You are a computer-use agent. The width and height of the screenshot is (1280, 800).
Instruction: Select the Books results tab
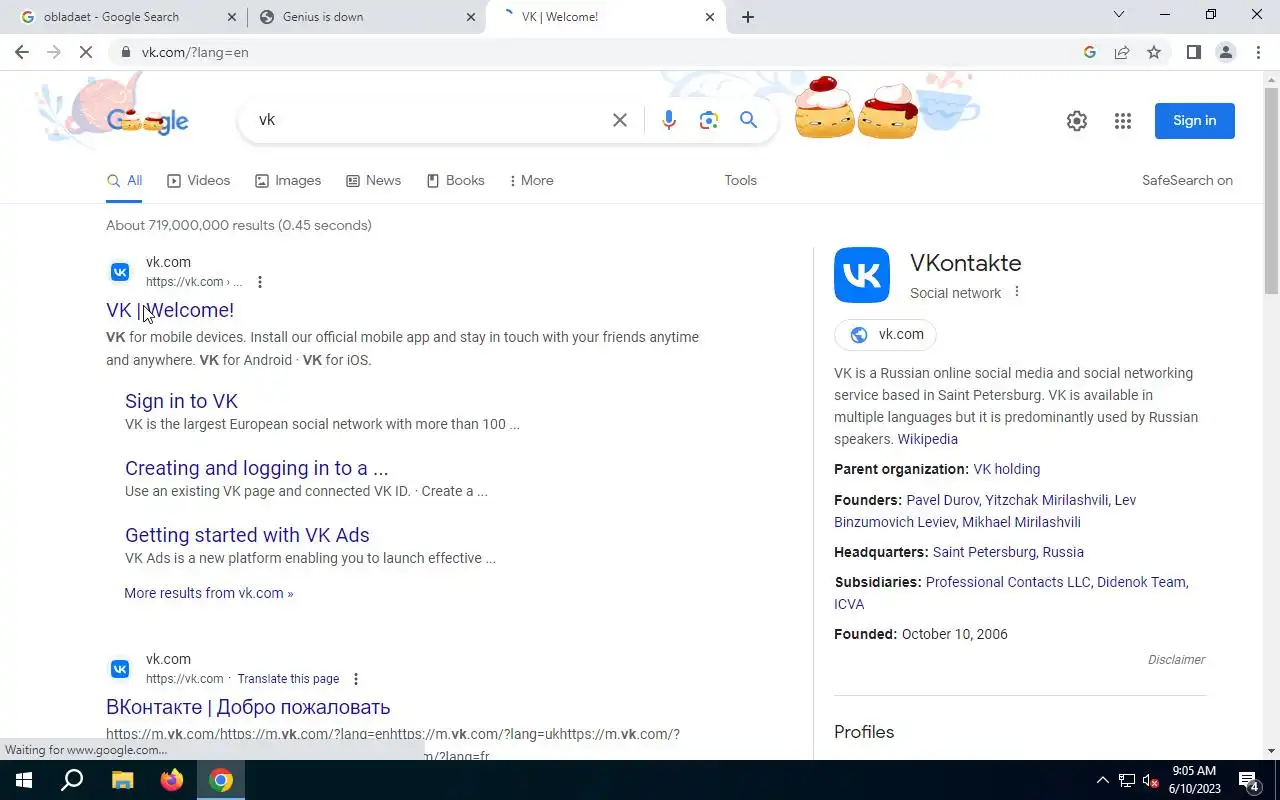click(455, 181)
